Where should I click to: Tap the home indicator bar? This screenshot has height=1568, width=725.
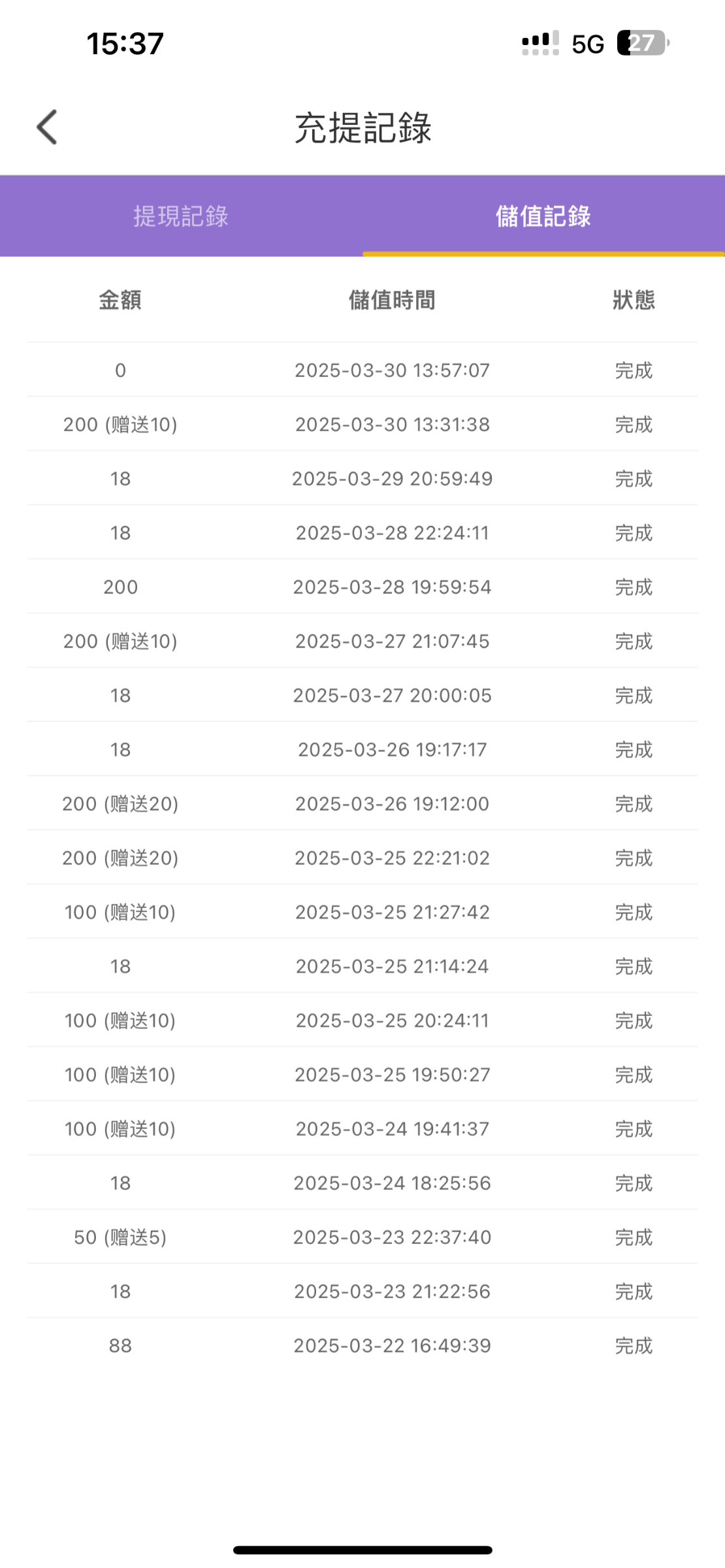pos(362,1550)
